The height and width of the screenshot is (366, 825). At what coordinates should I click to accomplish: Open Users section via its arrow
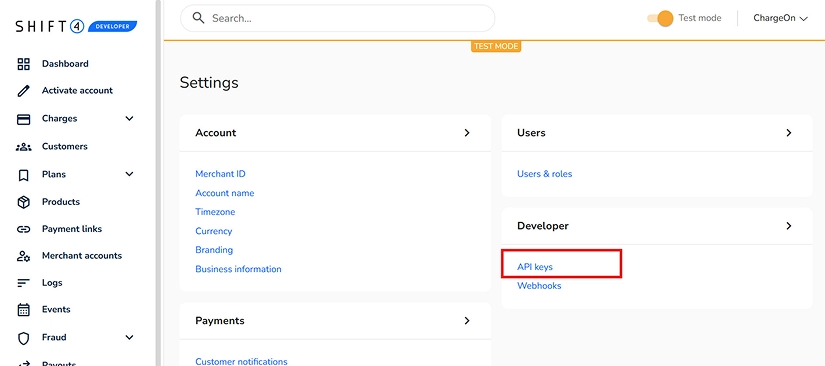pyautogui.click(x=789, y=133)
